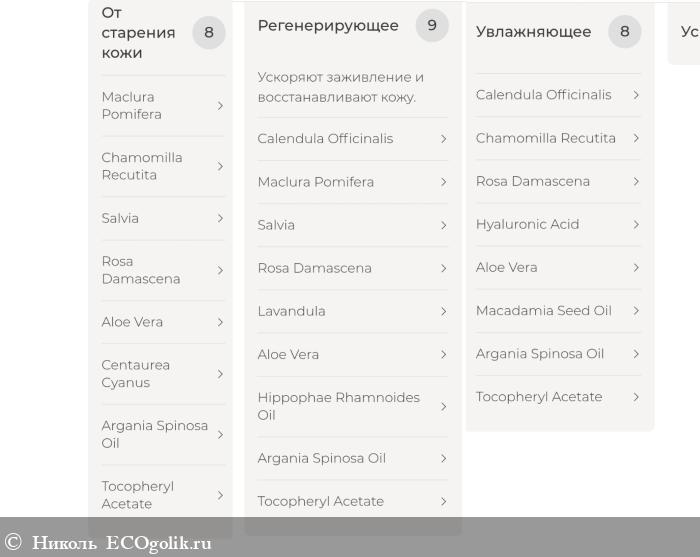Screen dimensions: 700x557
Task: Click the partially visible fourth category card
Action: (687, 32)
